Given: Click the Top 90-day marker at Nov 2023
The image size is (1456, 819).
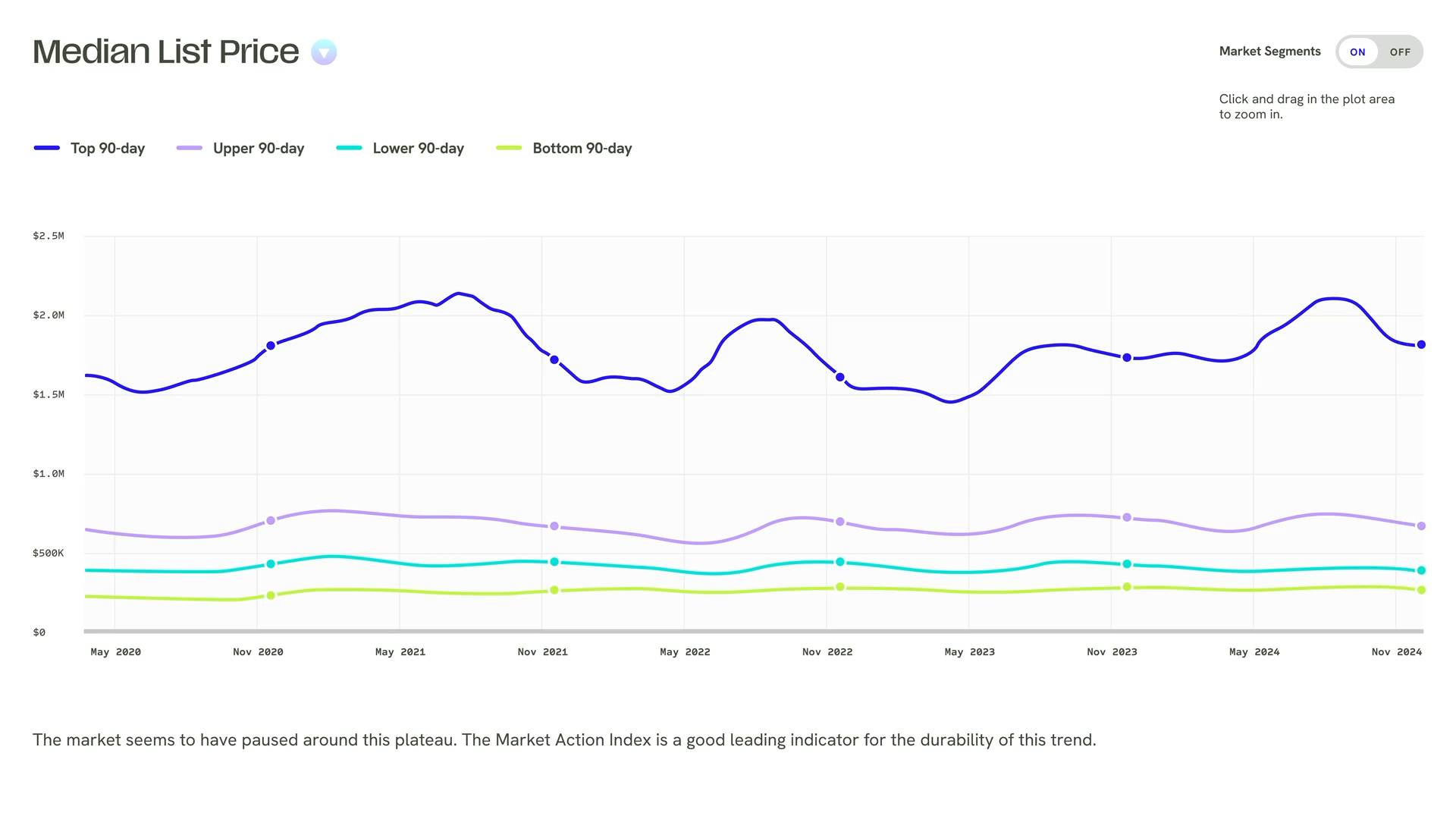Looking at the screenshot, I should coord(1127,358).
